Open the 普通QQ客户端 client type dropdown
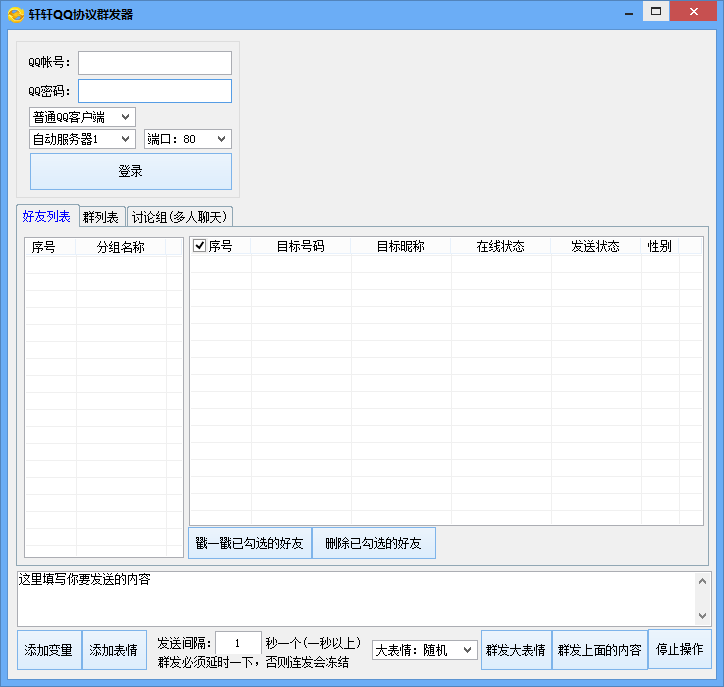The width and height of the screenshot is (724, 687). tap(82, 117)
